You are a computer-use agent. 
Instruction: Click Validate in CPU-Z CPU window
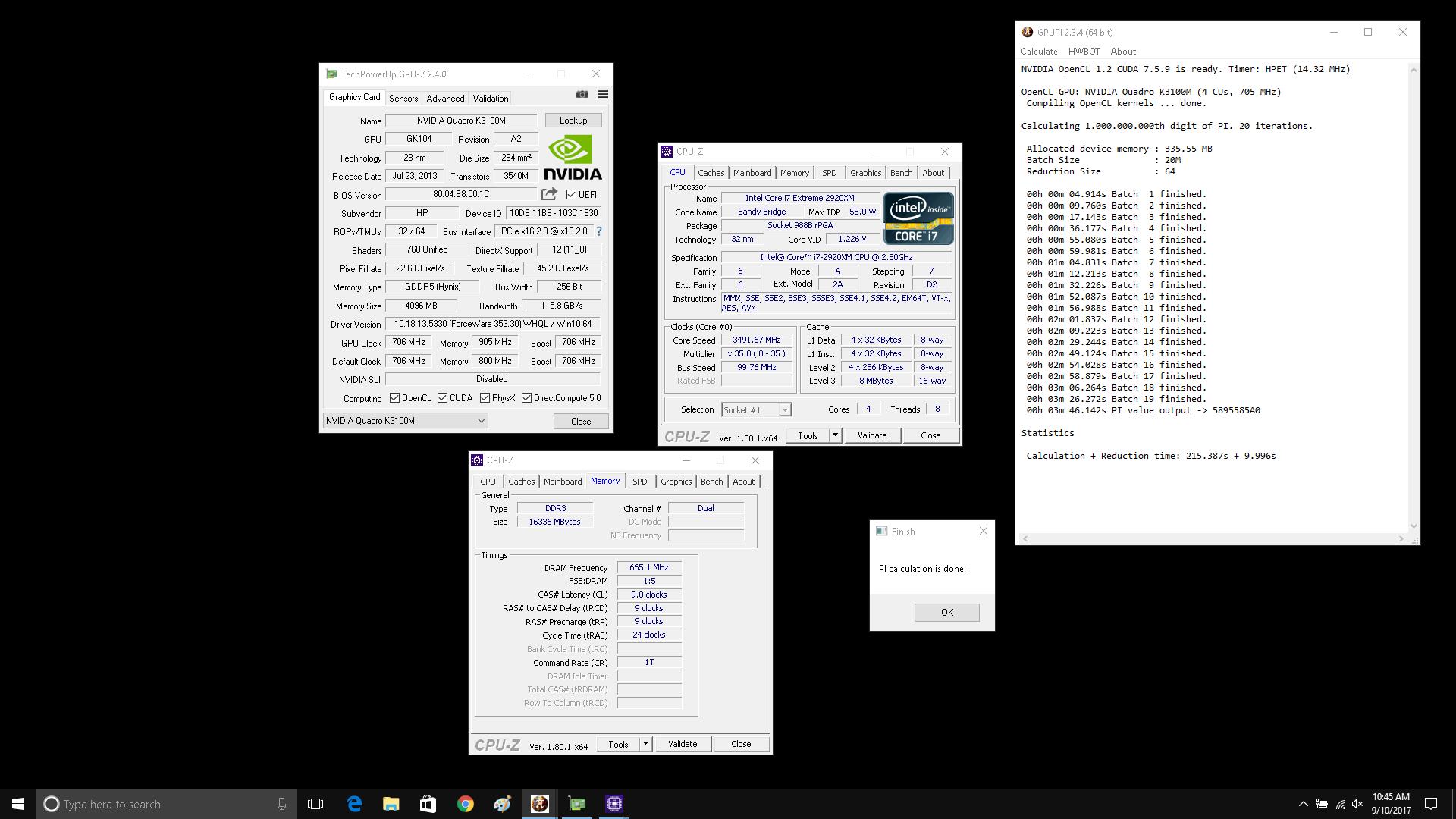tap(871, 435)
